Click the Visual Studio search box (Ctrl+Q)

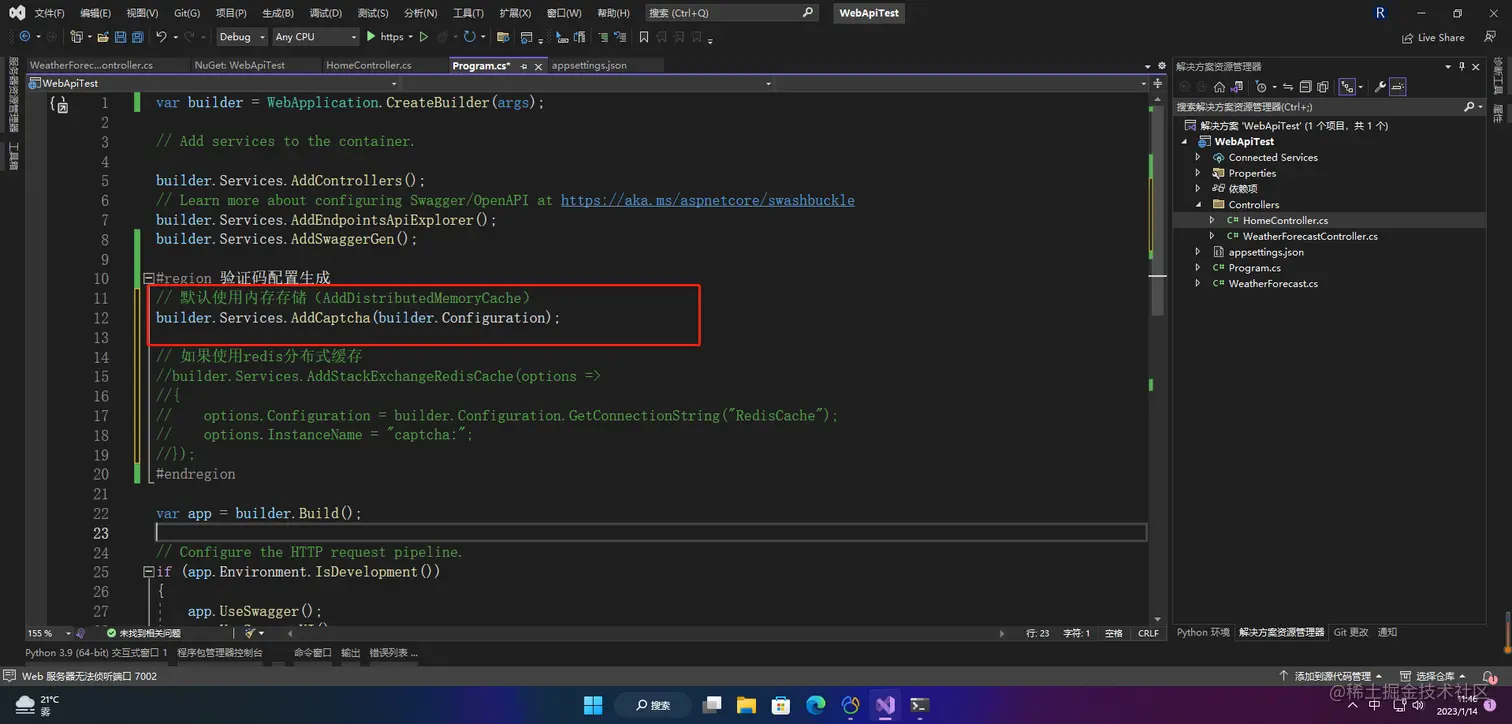point(730,13)
